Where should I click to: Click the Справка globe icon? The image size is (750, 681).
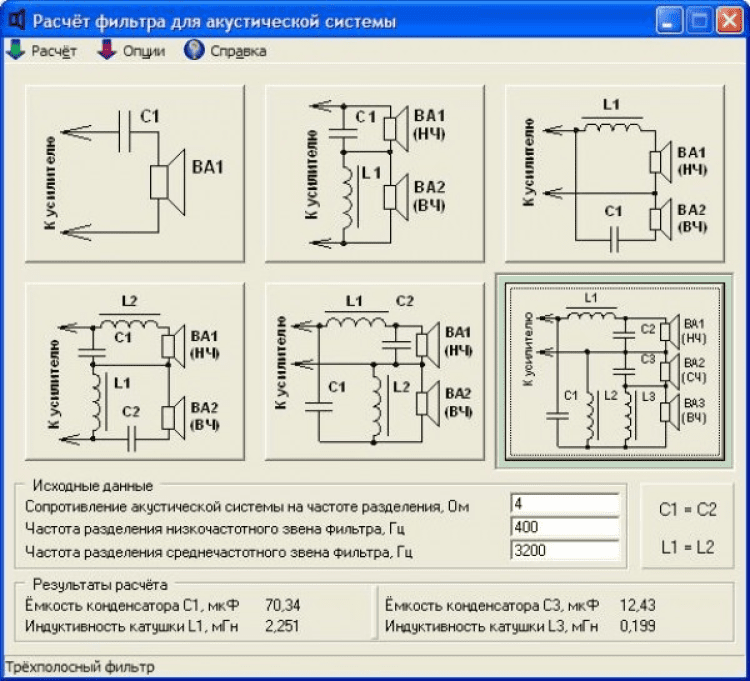194,50
